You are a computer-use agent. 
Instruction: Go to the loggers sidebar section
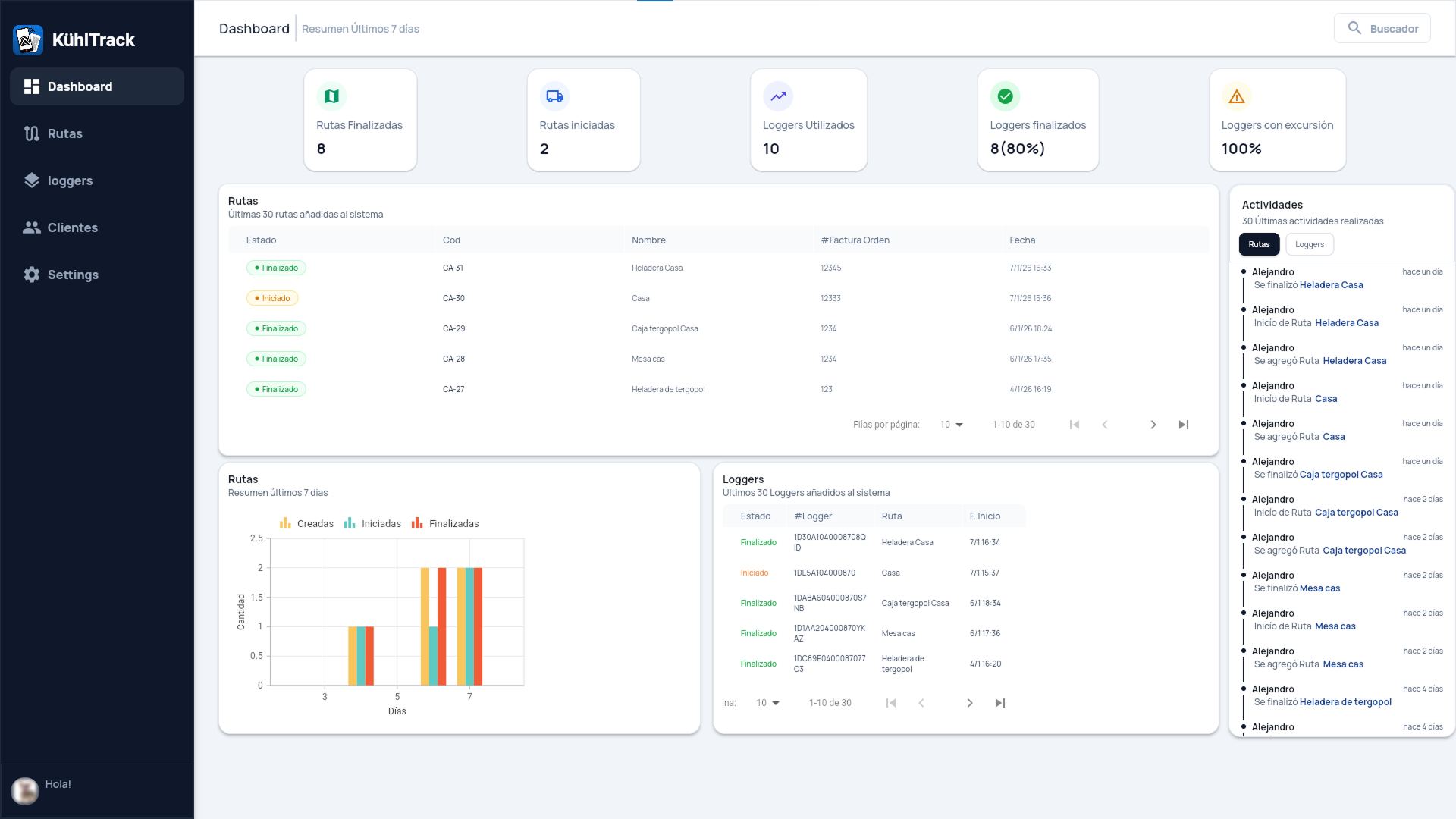point(97,180)
